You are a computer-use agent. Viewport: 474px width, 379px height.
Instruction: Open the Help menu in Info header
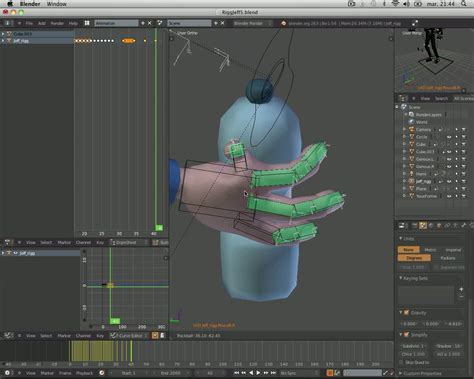pos(73,23)
